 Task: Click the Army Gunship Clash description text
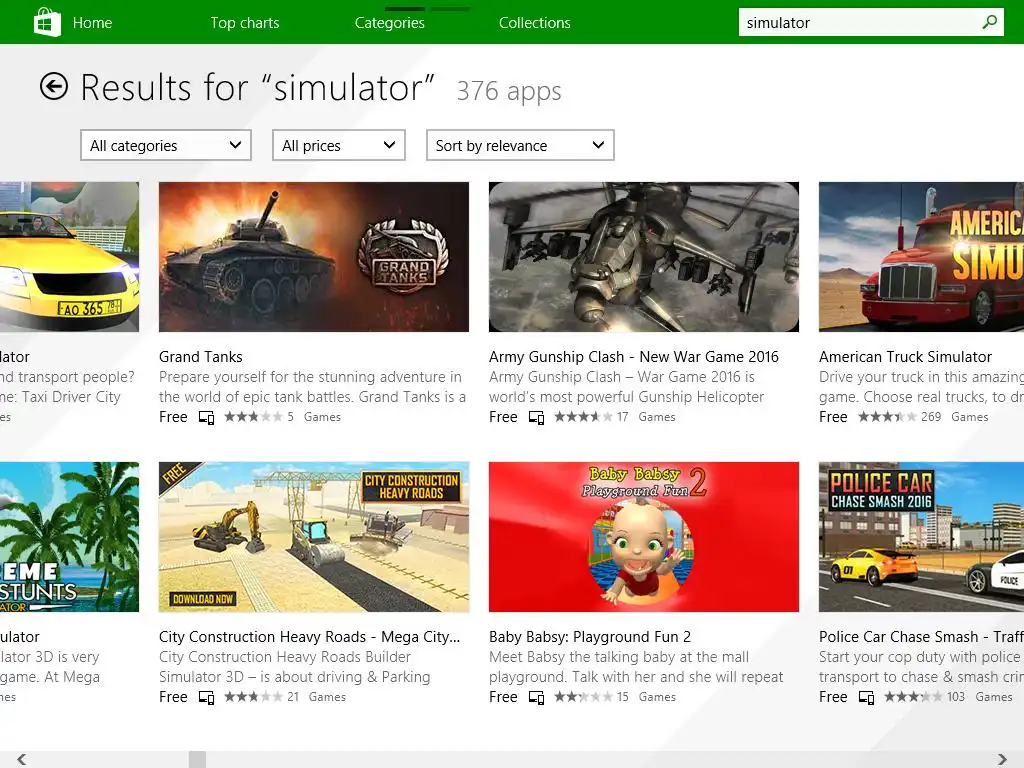(626, 387)
